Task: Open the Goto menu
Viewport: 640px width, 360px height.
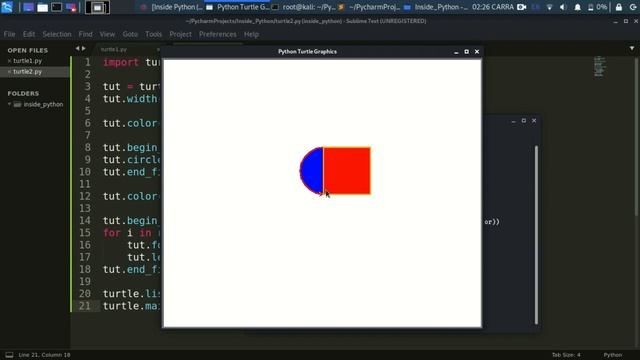Action: (130, 34)
